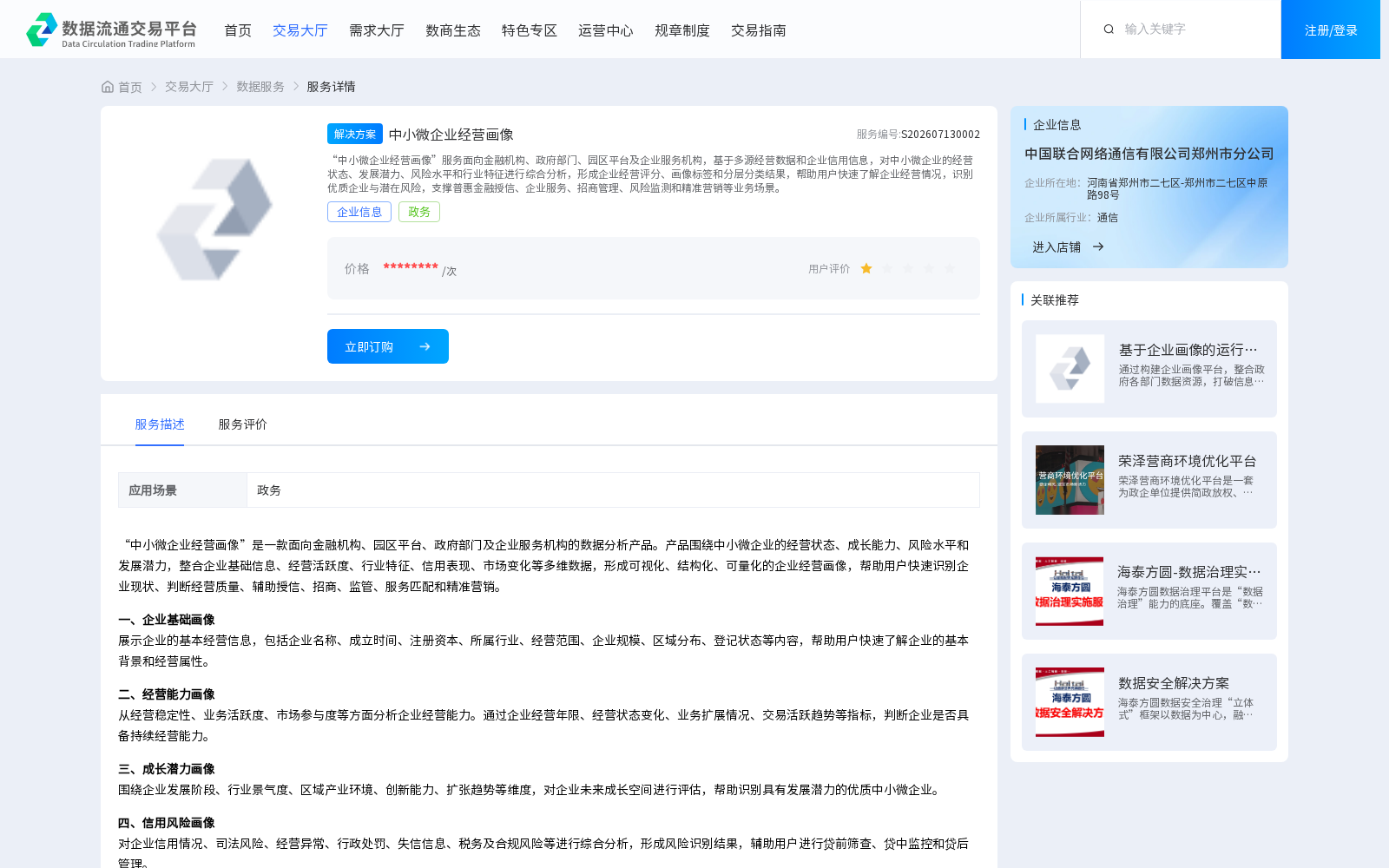1389x868 pixels.
Task: Open the 运营中心 nav item
Action: coord(606,30)
